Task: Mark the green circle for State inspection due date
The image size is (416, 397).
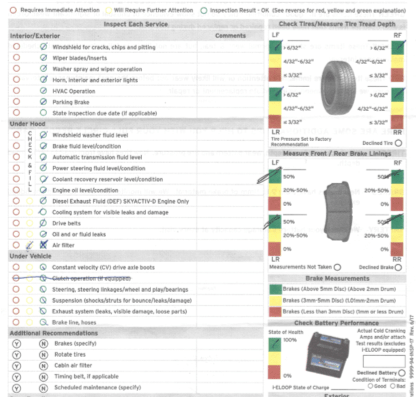Action: [43, 113]
